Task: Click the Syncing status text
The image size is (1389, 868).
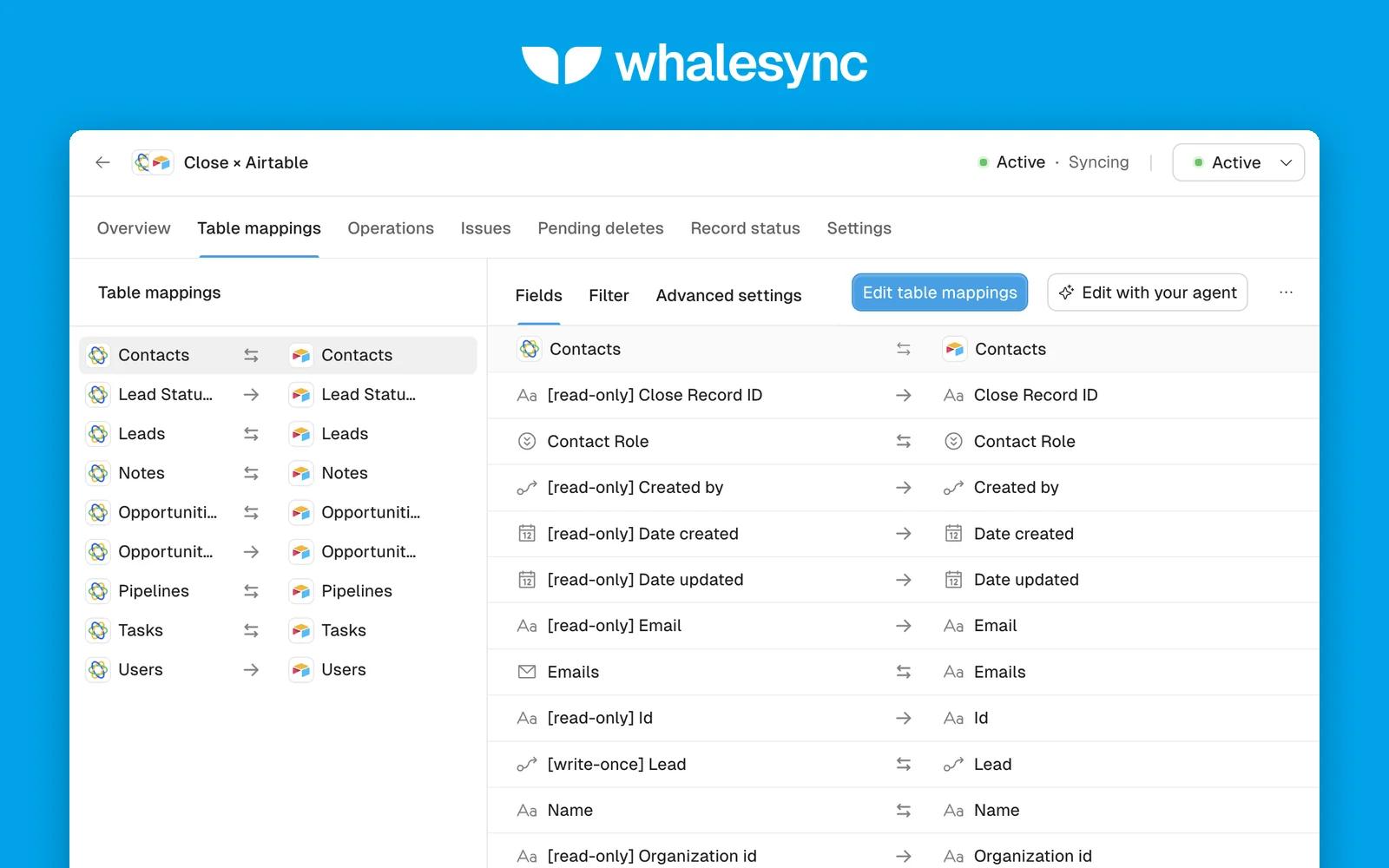Action: 1098,162
